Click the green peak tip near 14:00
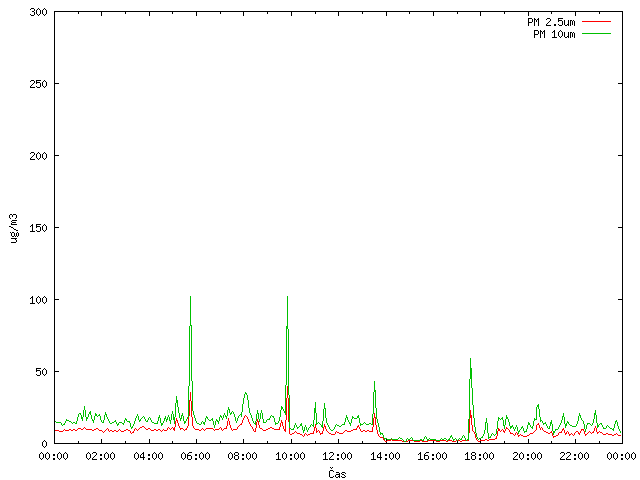The width and height of the screenshot is (640, 480). 374,382
